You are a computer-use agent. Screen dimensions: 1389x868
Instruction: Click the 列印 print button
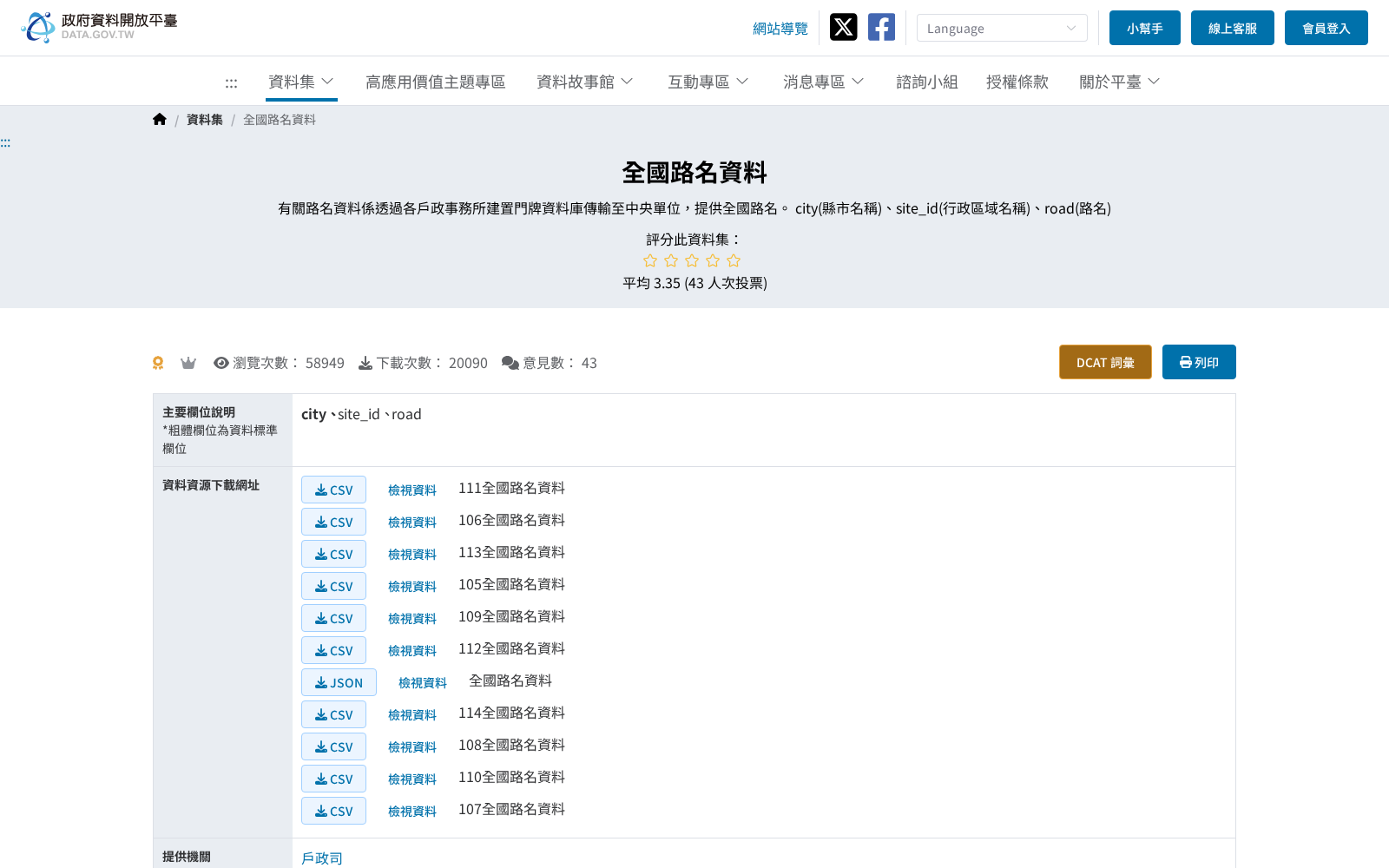[x=1199, y=362]
